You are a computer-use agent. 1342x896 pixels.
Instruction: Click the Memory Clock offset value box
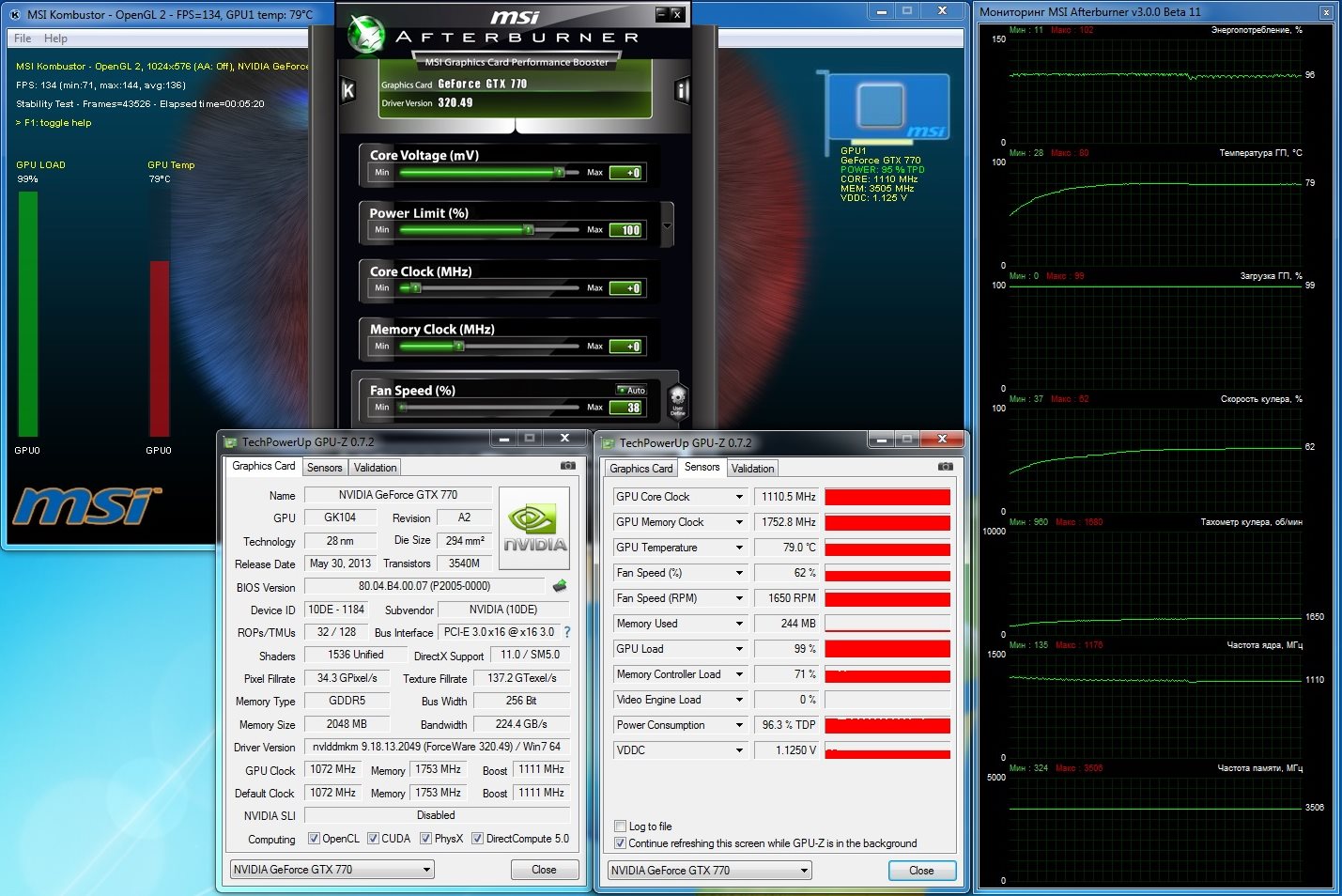click(x=626, y=347)
